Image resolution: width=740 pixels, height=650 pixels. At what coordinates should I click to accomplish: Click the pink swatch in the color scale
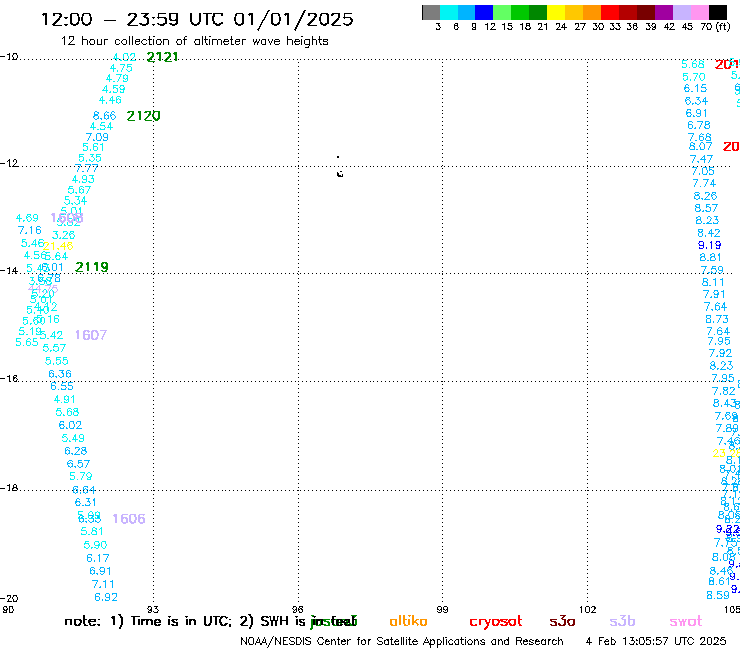click(700, 12)
